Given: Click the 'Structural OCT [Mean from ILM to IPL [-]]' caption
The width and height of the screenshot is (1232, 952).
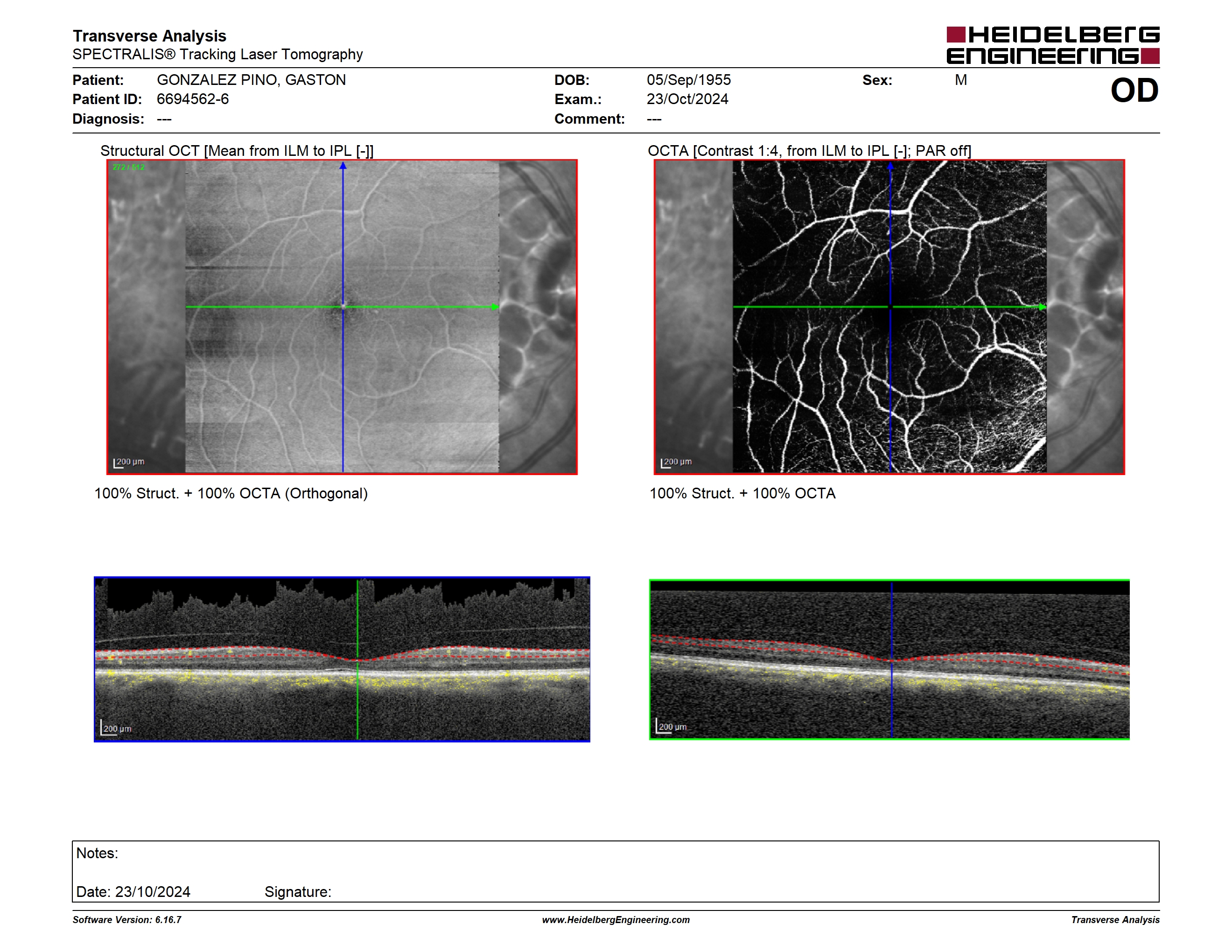Looking at the screenshot, I should point(237,151).
